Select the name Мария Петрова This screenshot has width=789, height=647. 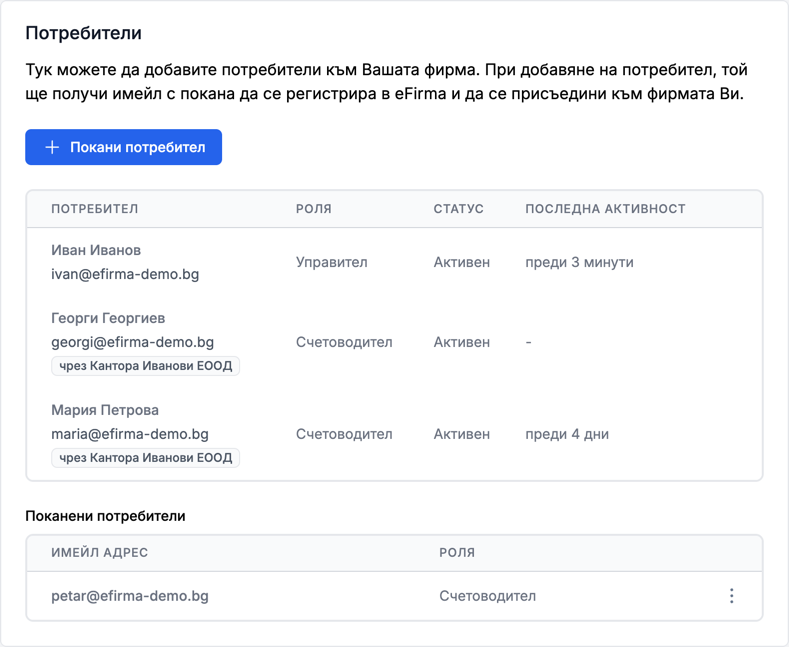click(105, 410)
